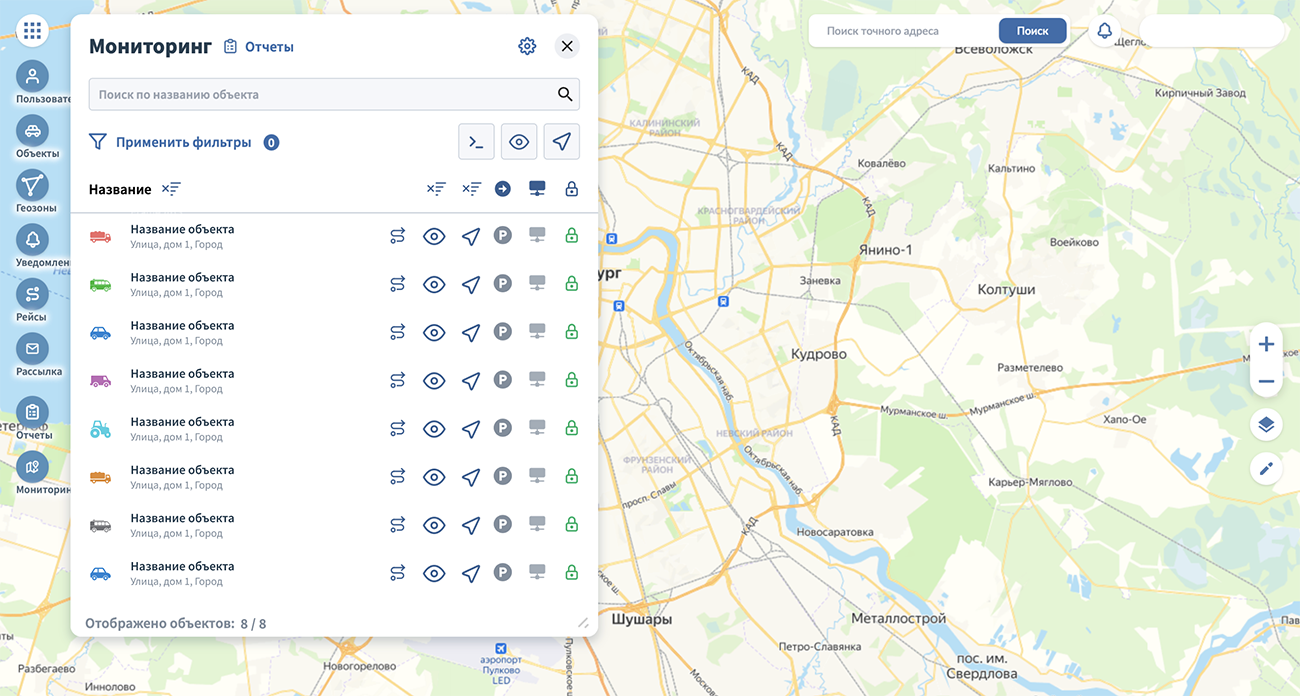Toggle eye icon for the tractor object

tap(434, 429)
